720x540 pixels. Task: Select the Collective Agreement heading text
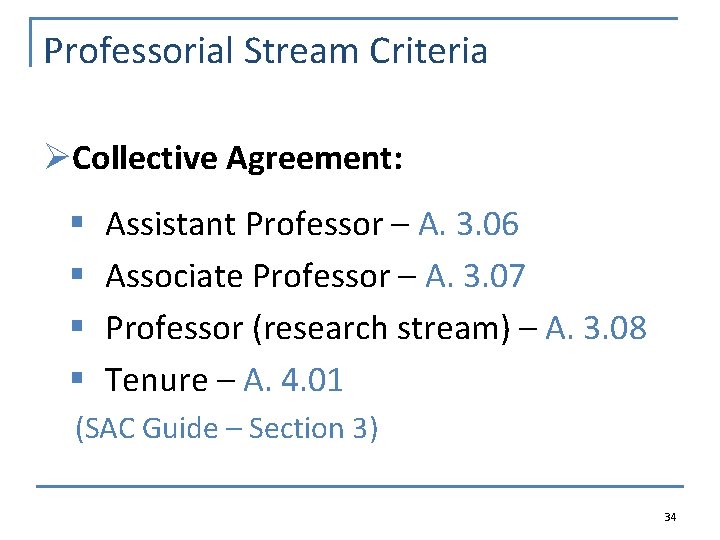tap(237, 158)
